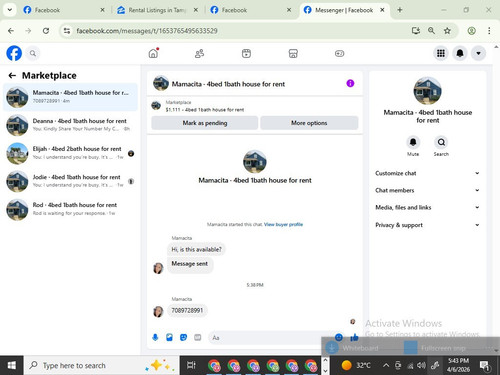Open the Facebook Home icon
The height and width of the screenshot is (375, 500).
tap(153, 53)
